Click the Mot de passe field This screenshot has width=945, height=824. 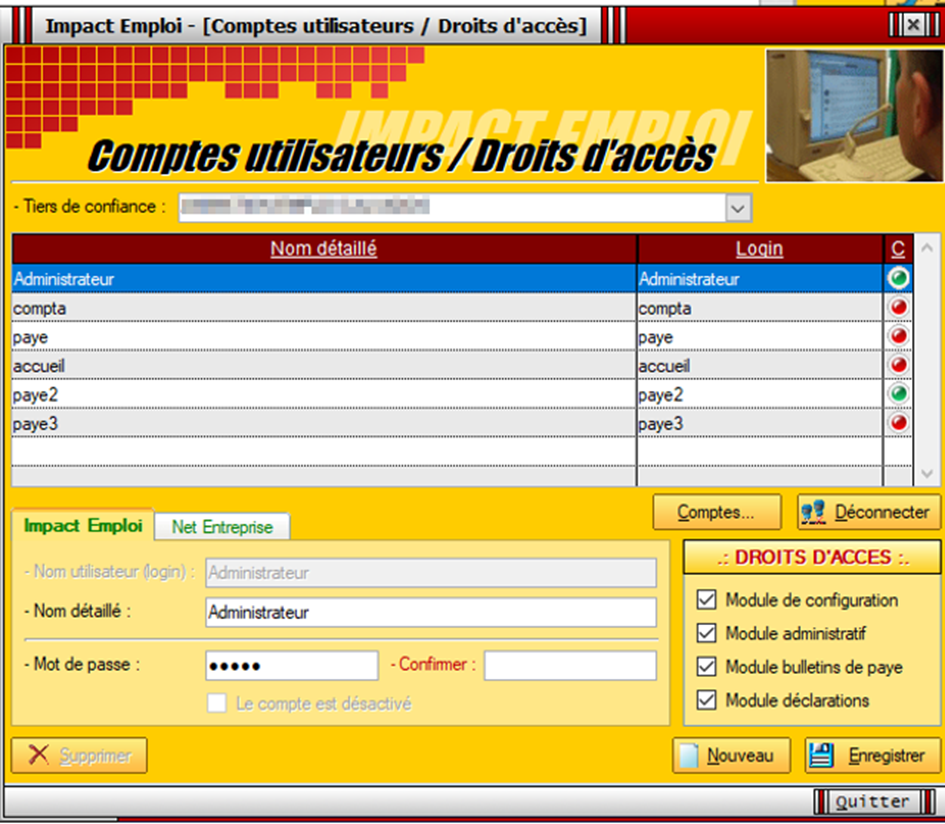click(x=292, y=665)
